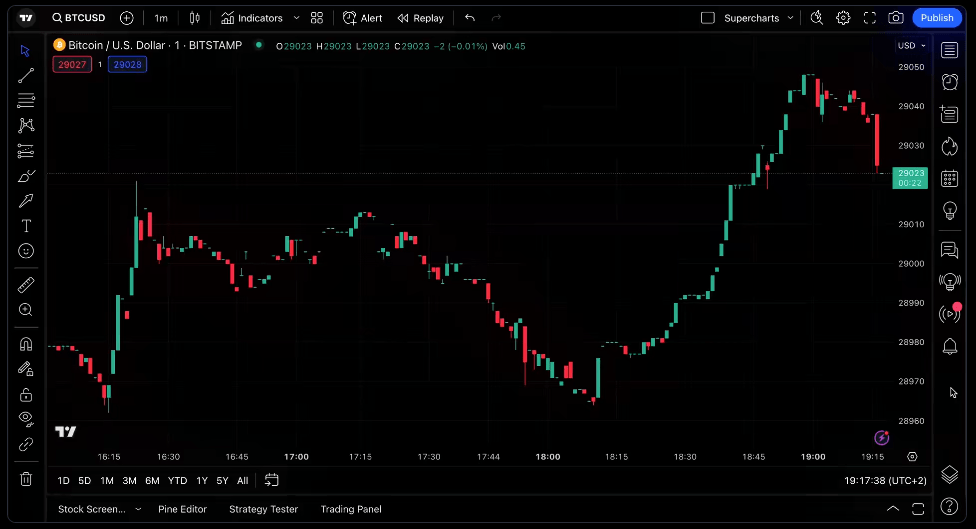Set range to All
The height and width of the screenshot is (529, 976).
[243, 480]
